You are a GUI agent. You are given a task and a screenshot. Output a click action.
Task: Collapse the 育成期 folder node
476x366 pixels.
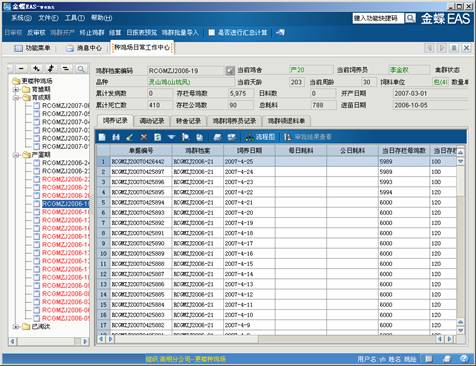pyautogui.click(x=16, y=98)
